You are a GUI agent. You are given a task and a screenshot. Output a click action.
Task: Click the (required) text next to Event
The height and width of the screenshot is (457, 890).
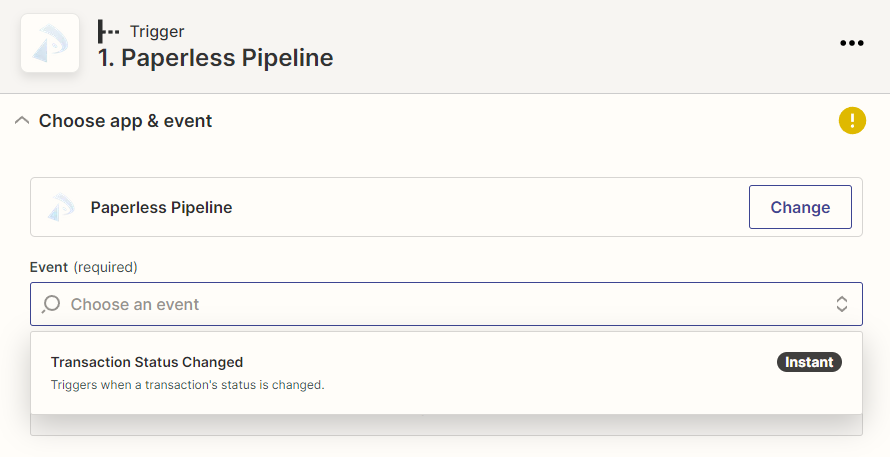click(x=106, y=267)
